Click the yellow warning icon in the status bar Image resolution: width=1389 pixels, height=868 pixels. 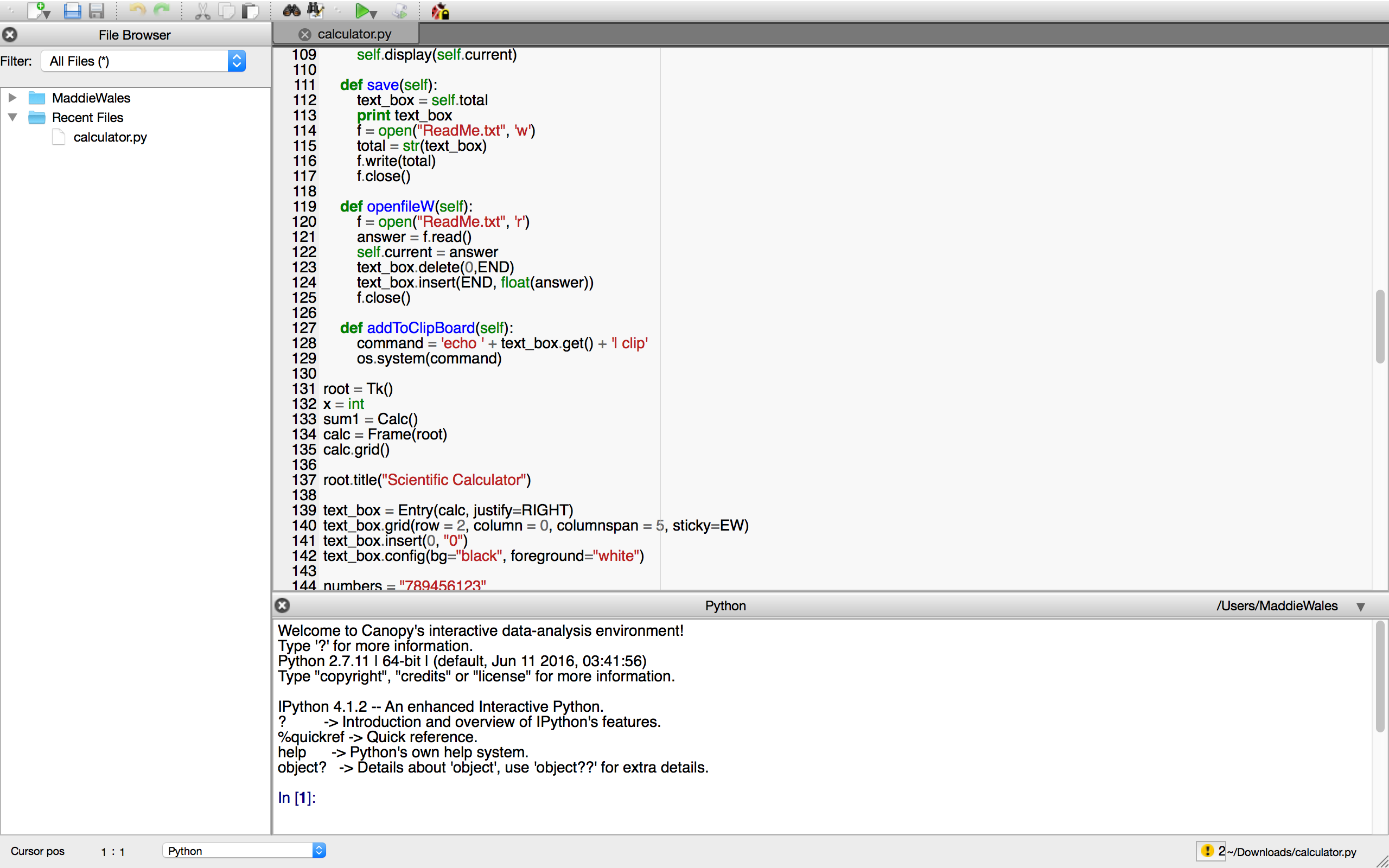(x=1207, y=851)
